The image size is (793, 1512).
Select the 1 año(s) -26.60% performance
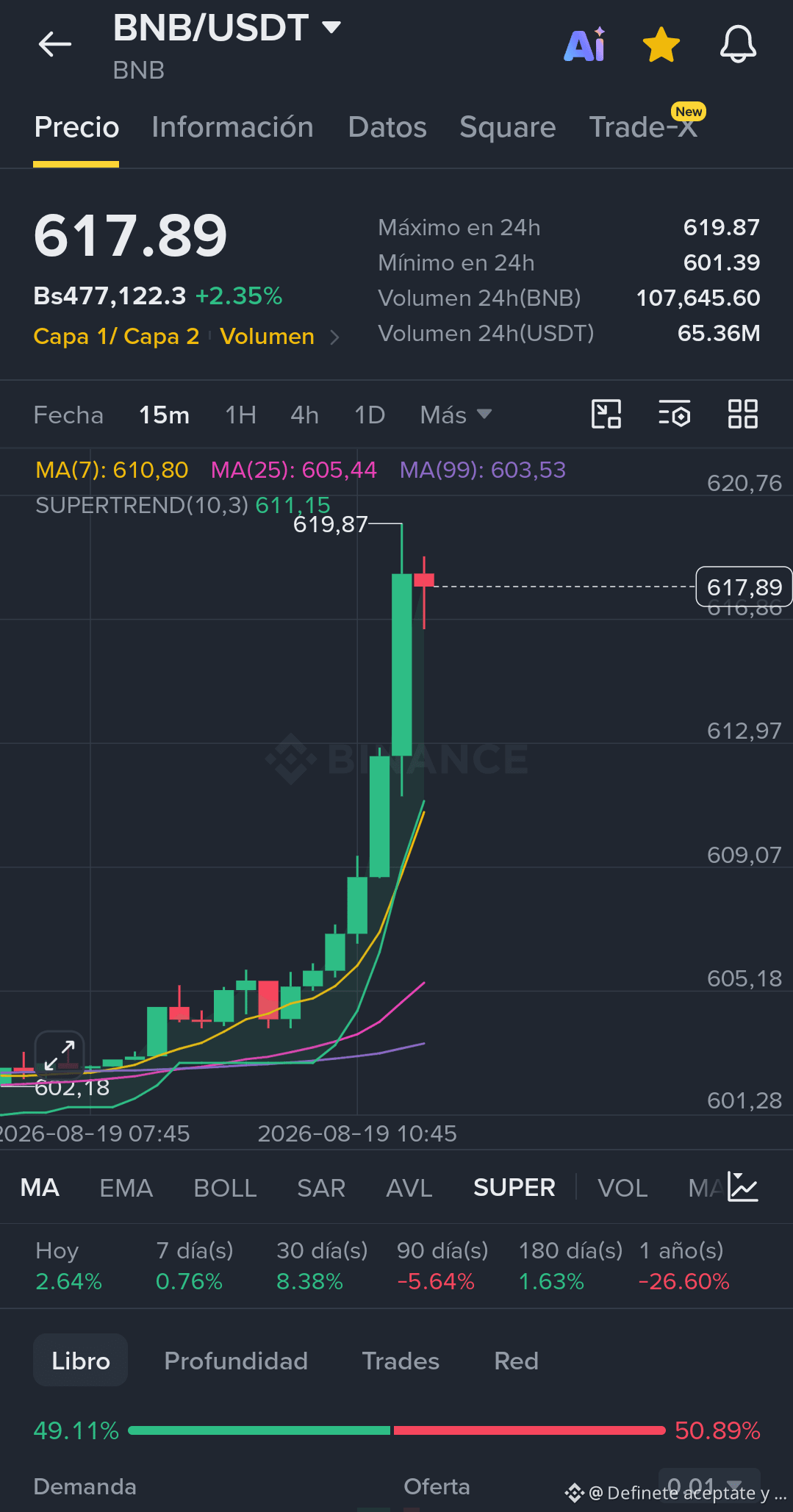pos(683,1266)
